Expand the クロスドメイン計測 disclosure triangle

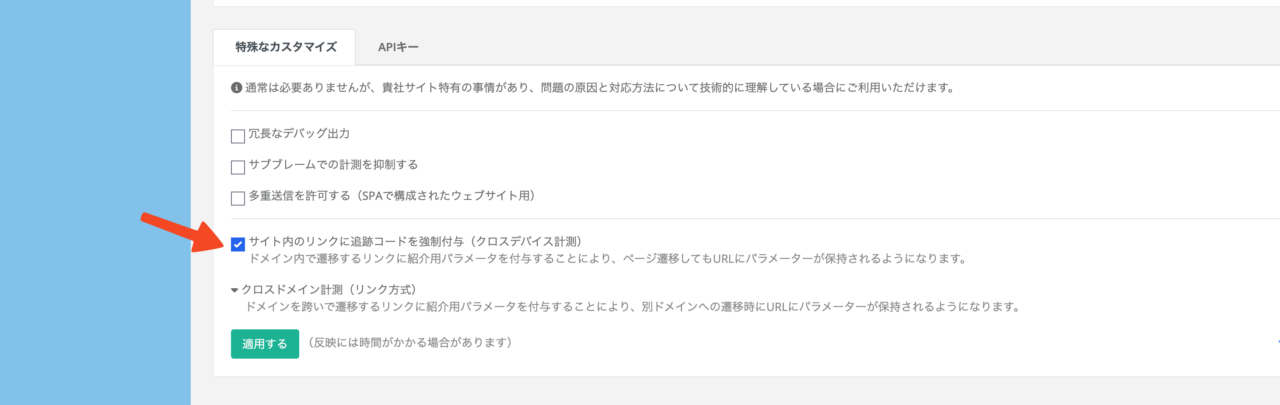[x=235, y=290]
